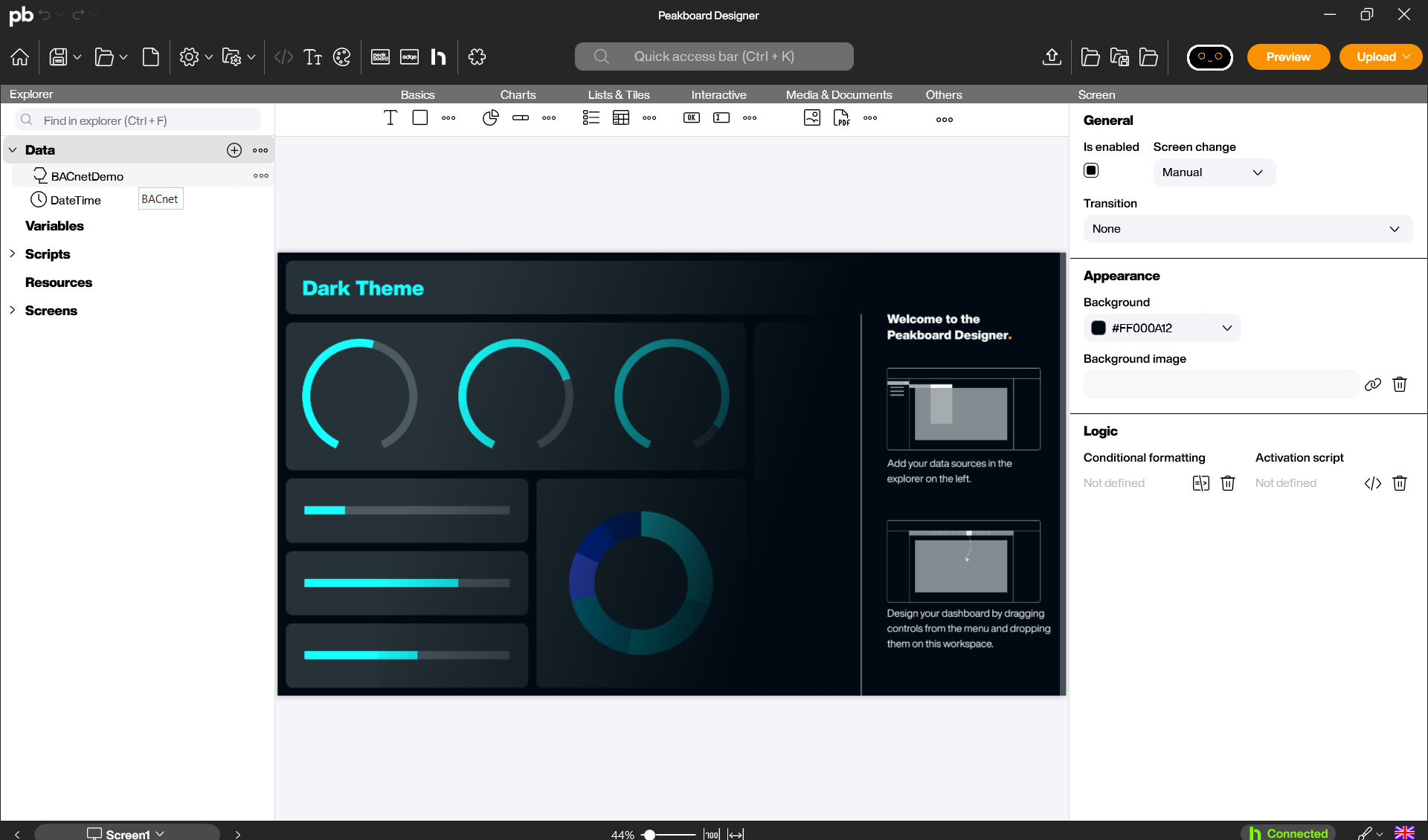This screenshot has height=840, width=1428.
Task: Fit screen to width zoom button
Action: tap(736, 834)
